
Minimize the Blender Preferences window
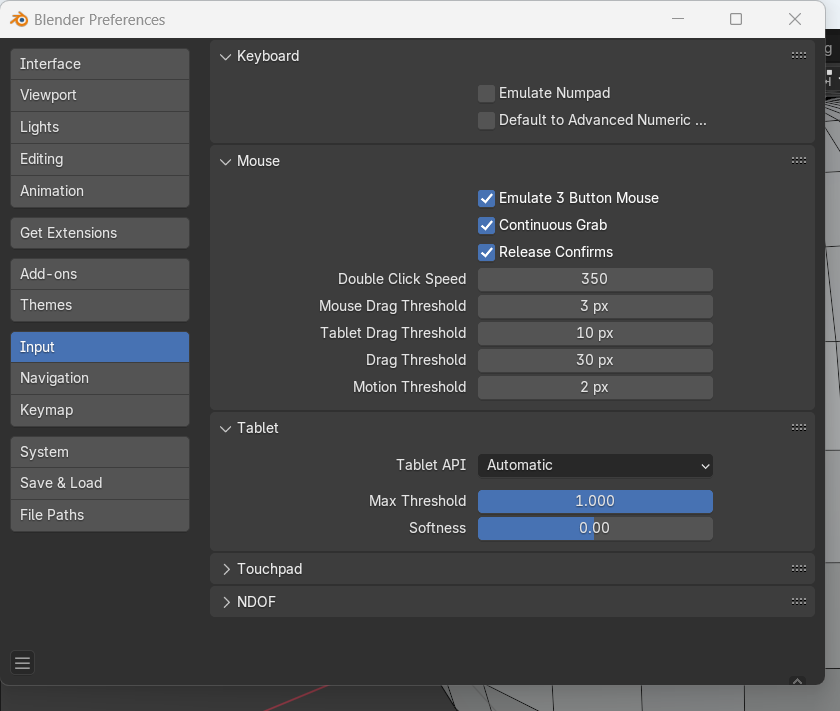coord(678,19)
